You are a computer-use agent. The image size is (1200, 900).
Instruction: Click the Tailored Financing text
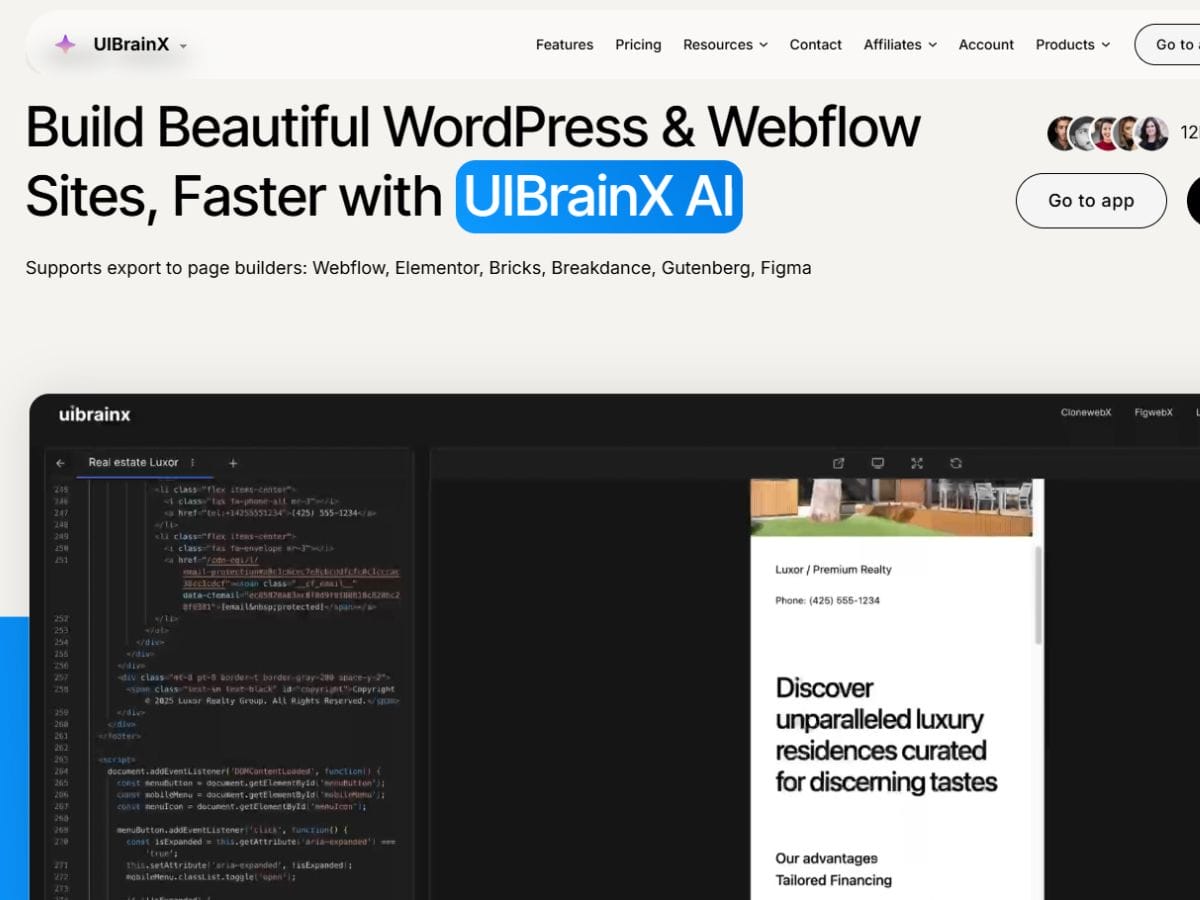833,880
